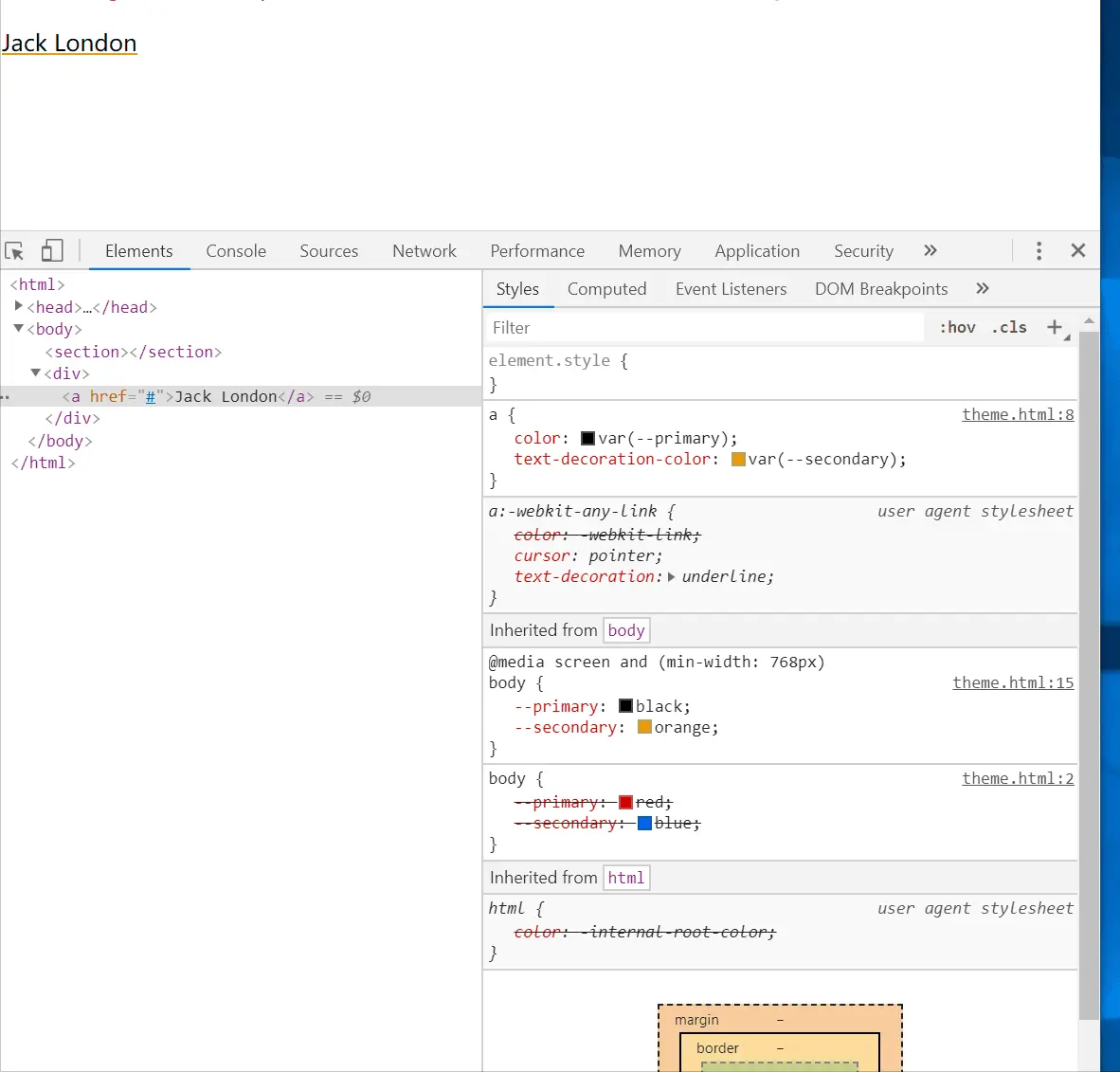This screenshot has height=1072, width=1120.
Task: Select the closing /html tag row
Action: 43,463
